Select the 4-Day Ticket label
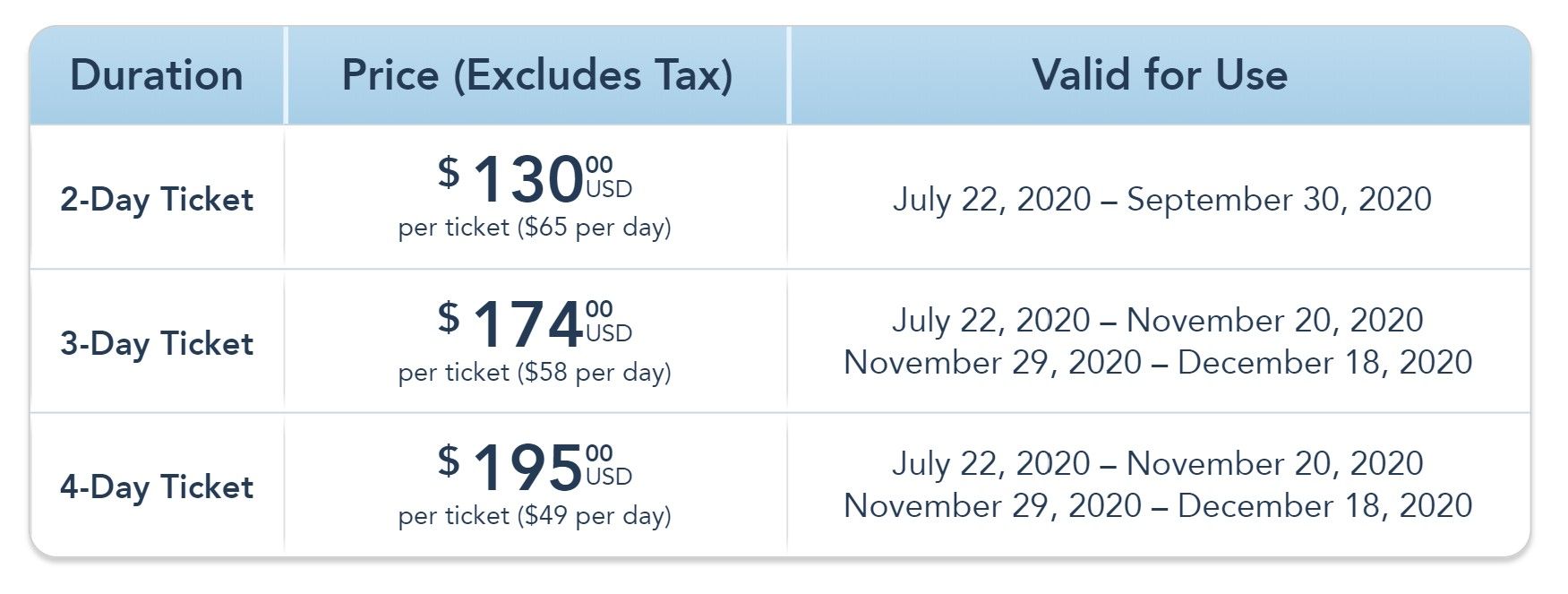Viewport: 1568px width, 594px height. tap(157, 486)
